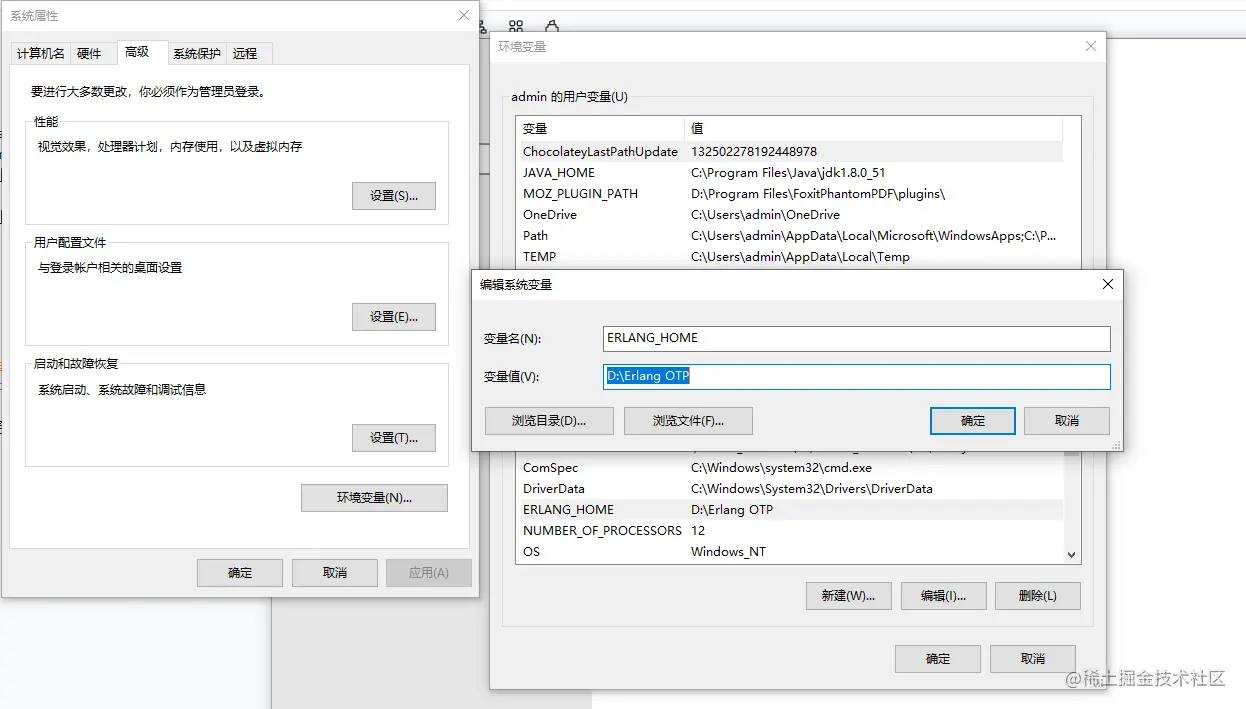Viewport: 1246px width, 709px height.
Task: Select ChocolateyLastPathUpdate user variable row
Action: pos(790,152)
